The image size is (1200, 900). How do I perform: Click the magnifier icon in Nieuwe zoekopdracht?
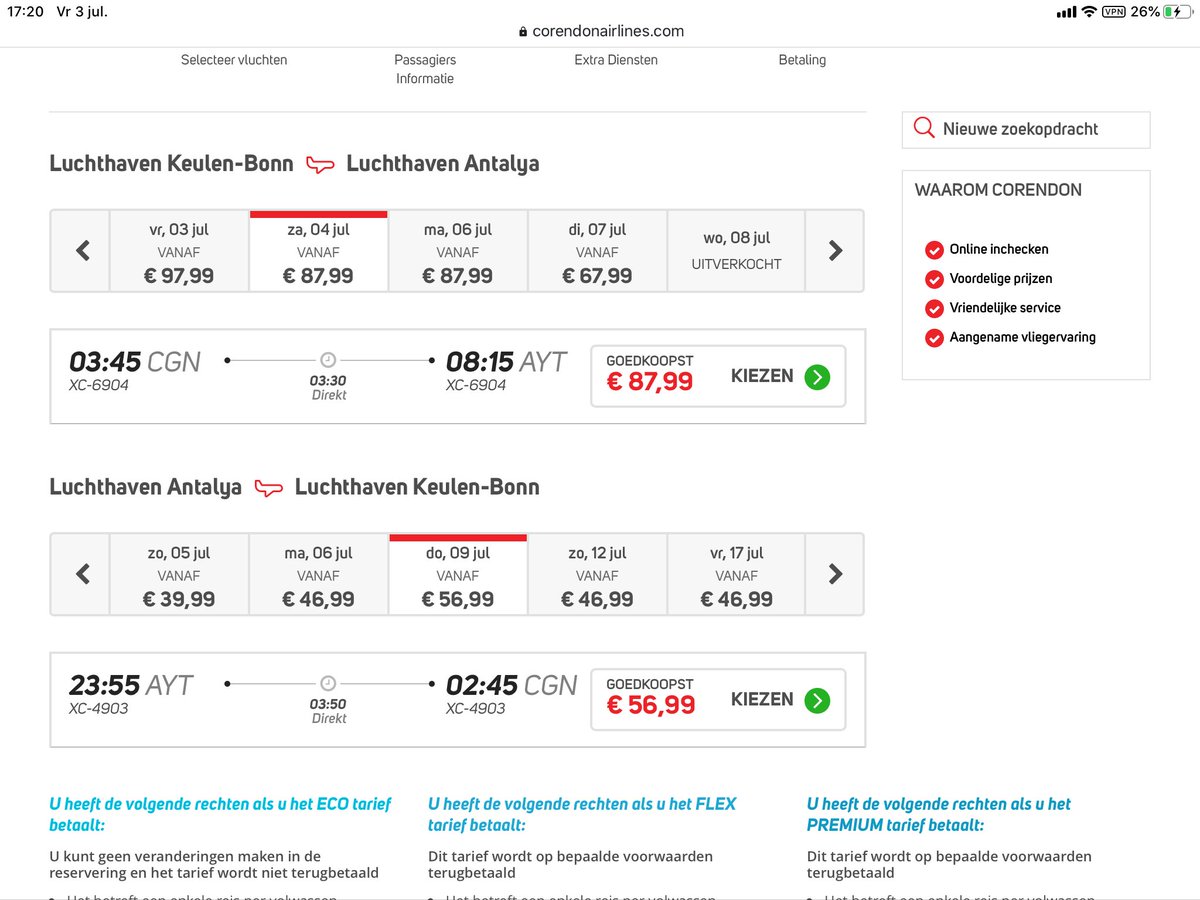(x=925, y=129)
